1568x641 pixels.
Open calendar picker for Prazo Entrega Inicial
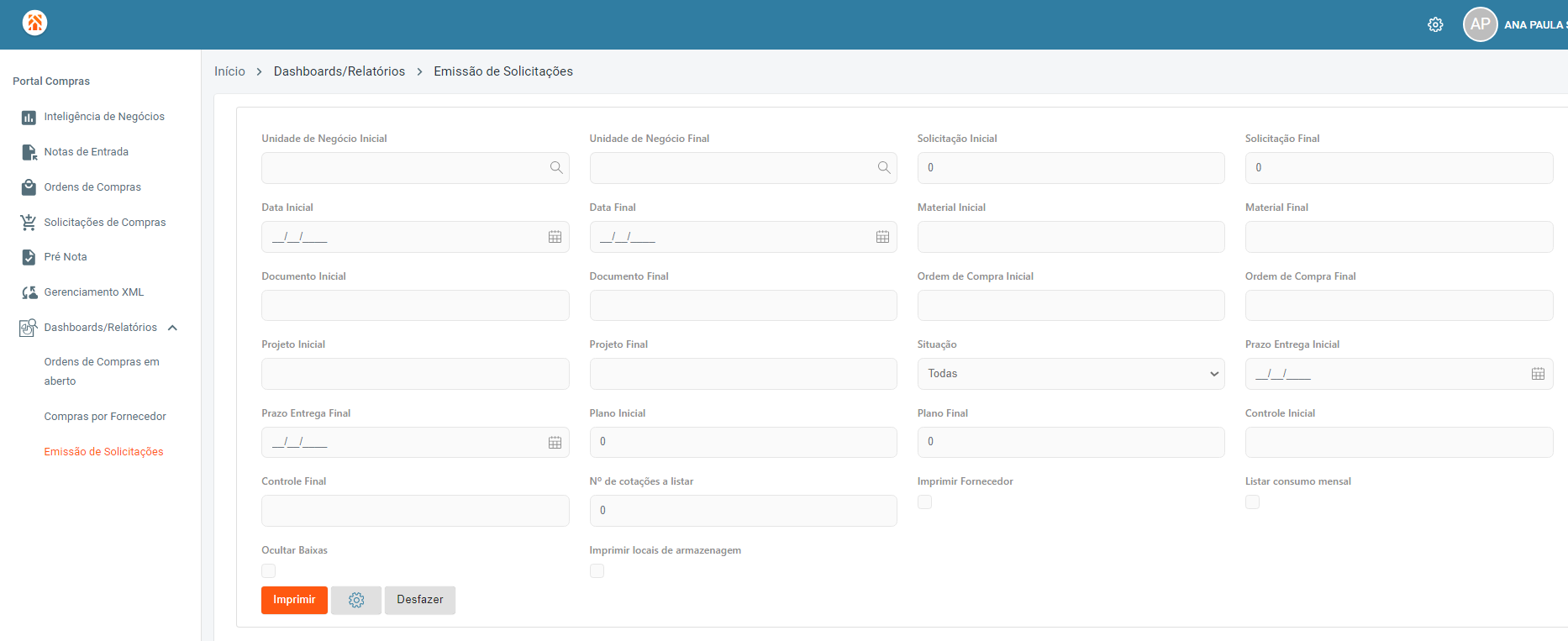click(1539, 374)
